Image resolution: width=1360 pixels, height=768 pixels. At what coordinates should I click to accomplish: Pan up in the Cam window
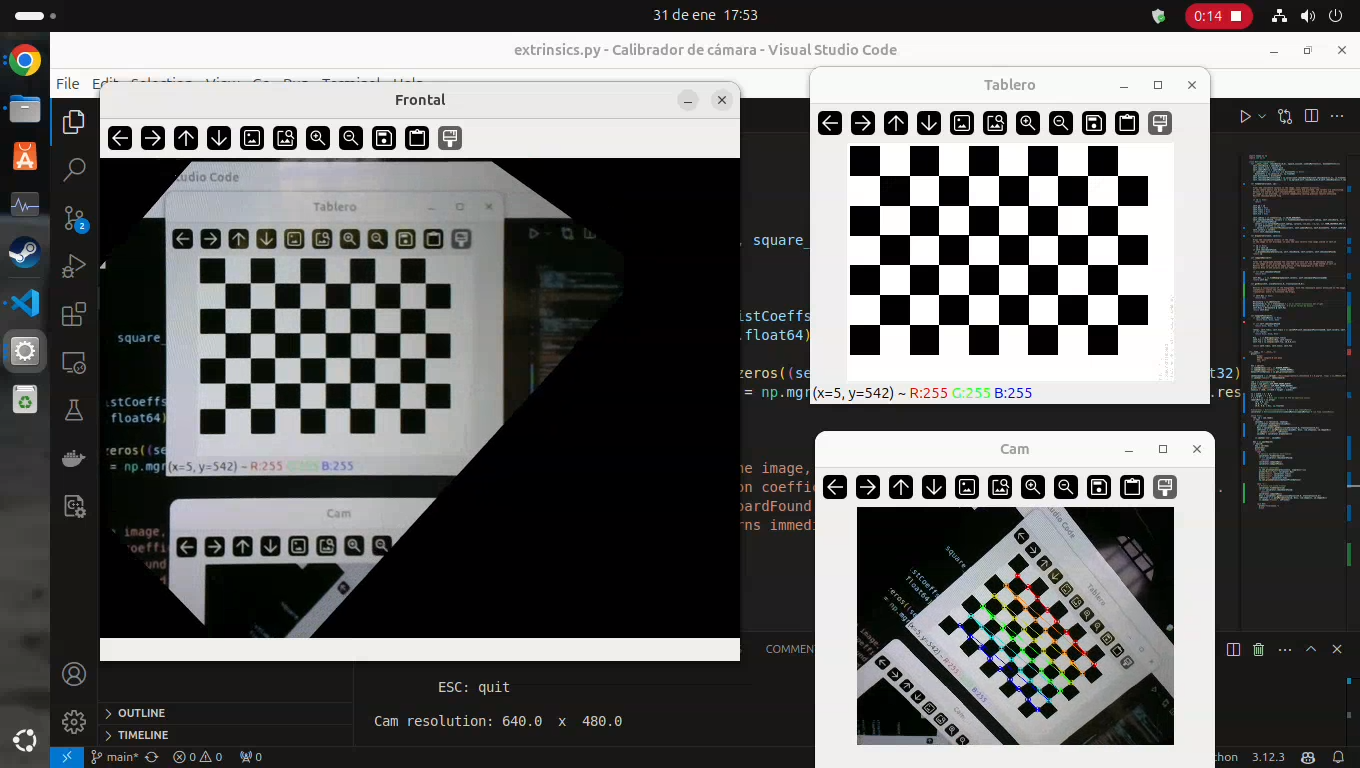click(901, 487)
